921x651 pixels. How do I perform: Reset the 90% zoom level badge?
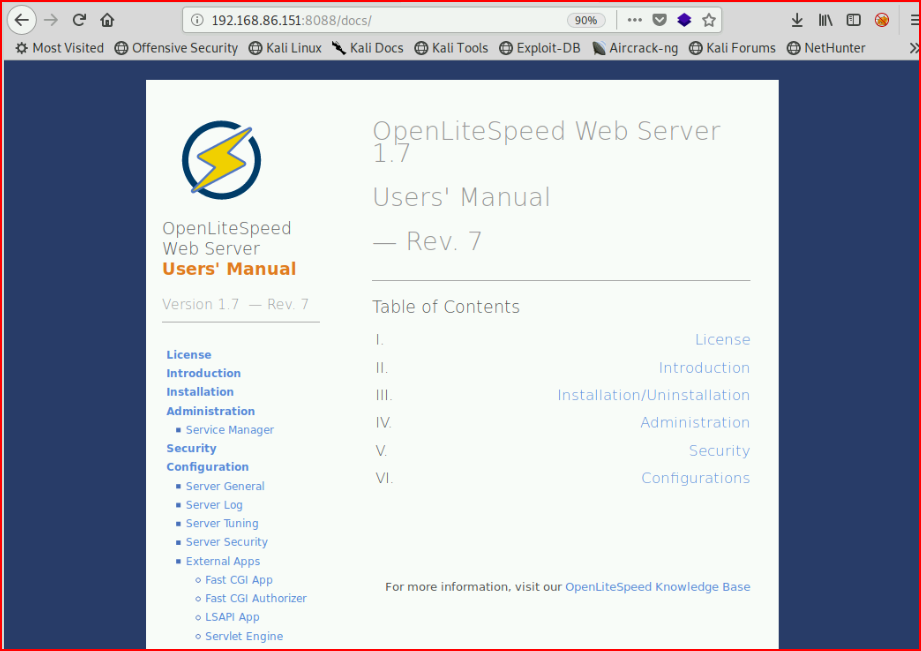[586, 20]
